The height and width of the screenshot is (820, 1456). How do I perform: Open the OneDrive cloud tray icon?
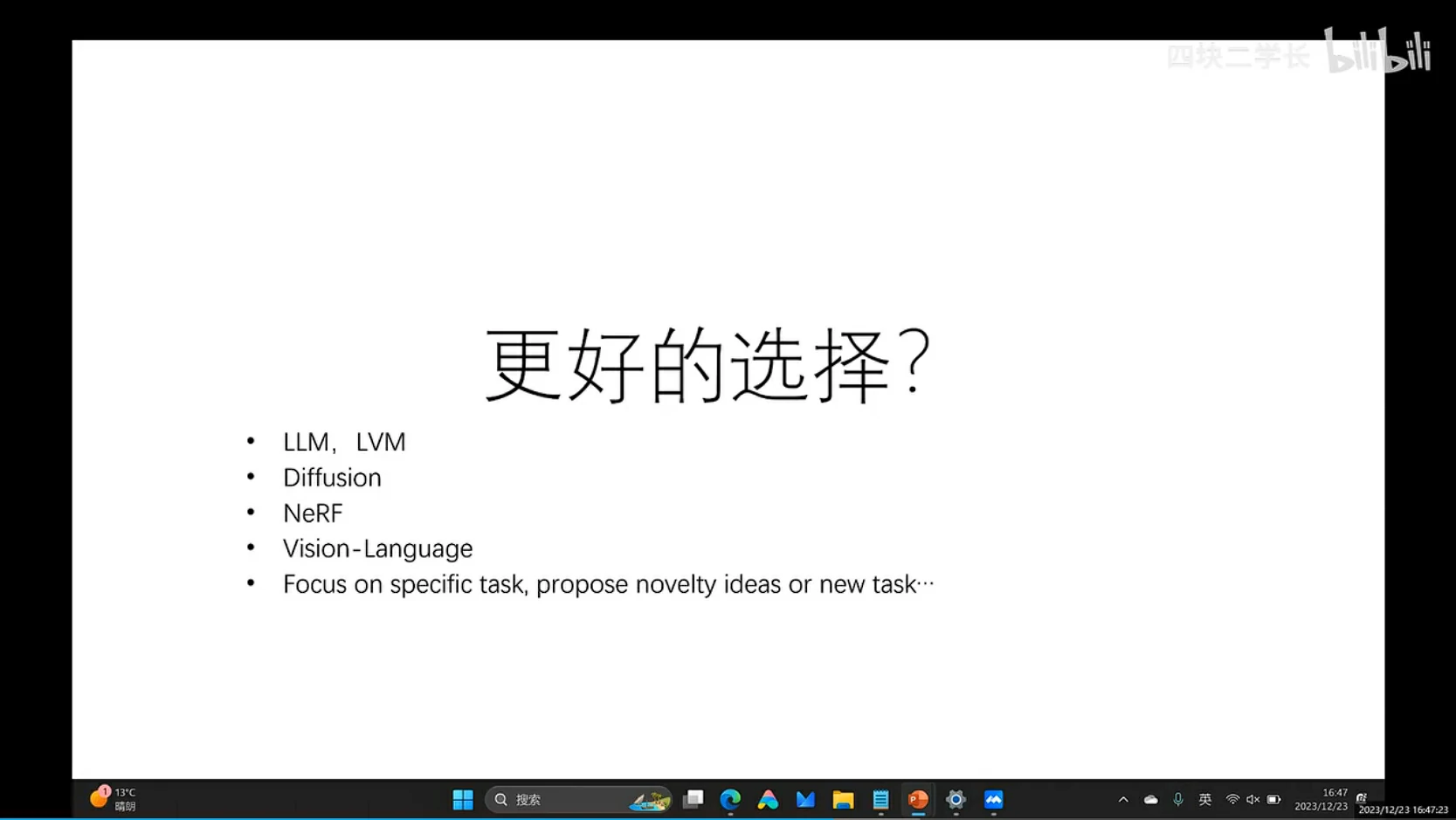(1150, 799)
